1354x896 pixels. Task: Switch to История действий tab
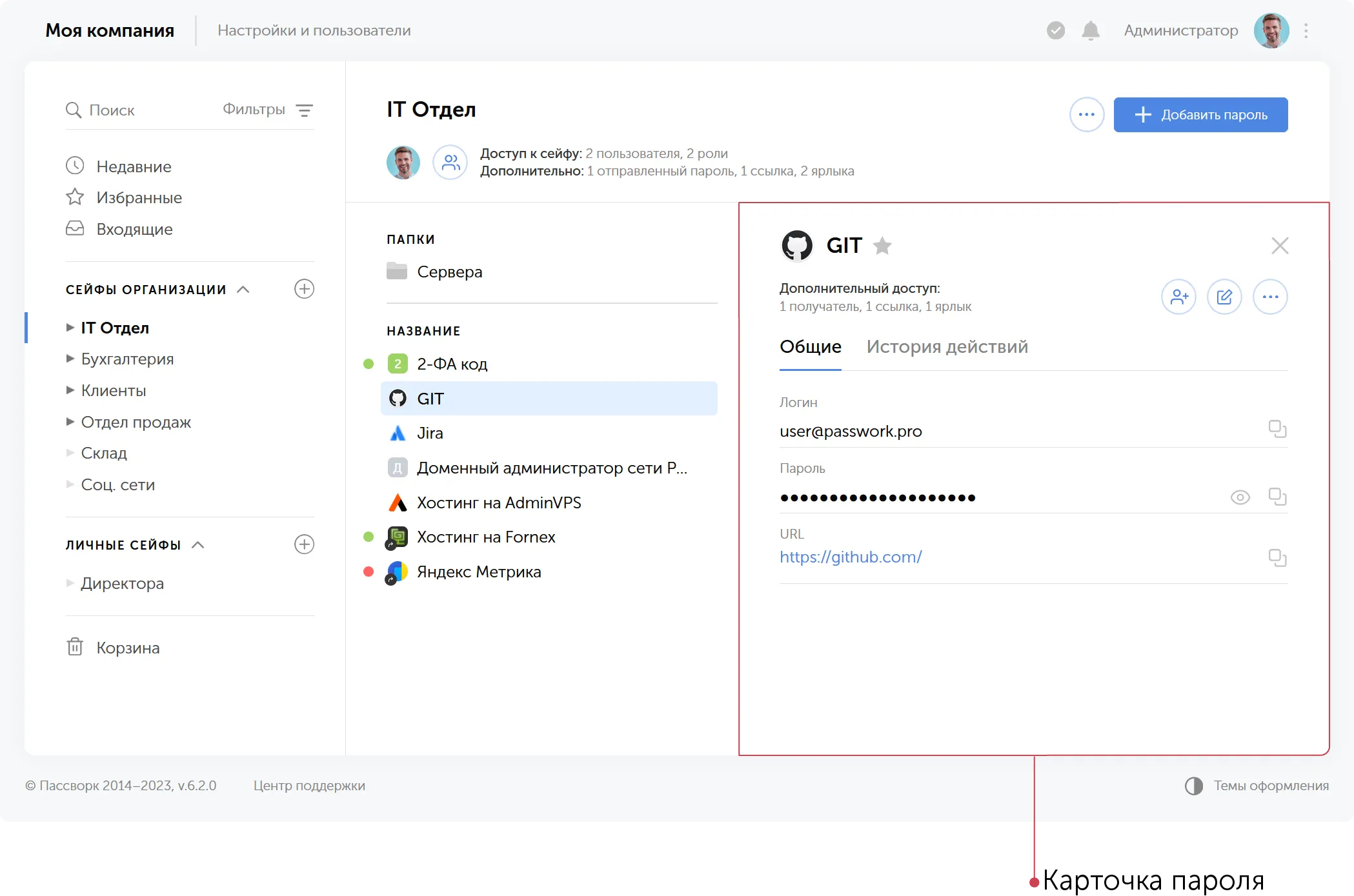coord(947,347)
